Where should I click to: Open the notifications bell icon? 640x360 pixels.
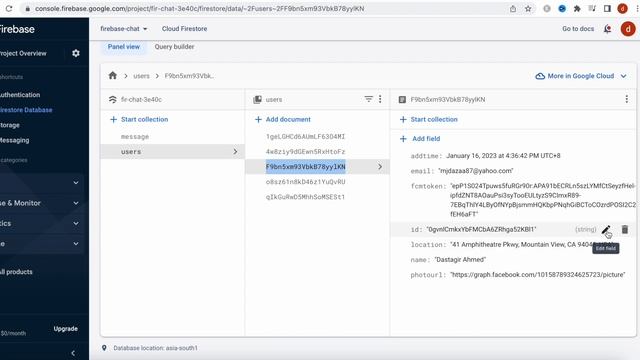(x=607, y=29)
